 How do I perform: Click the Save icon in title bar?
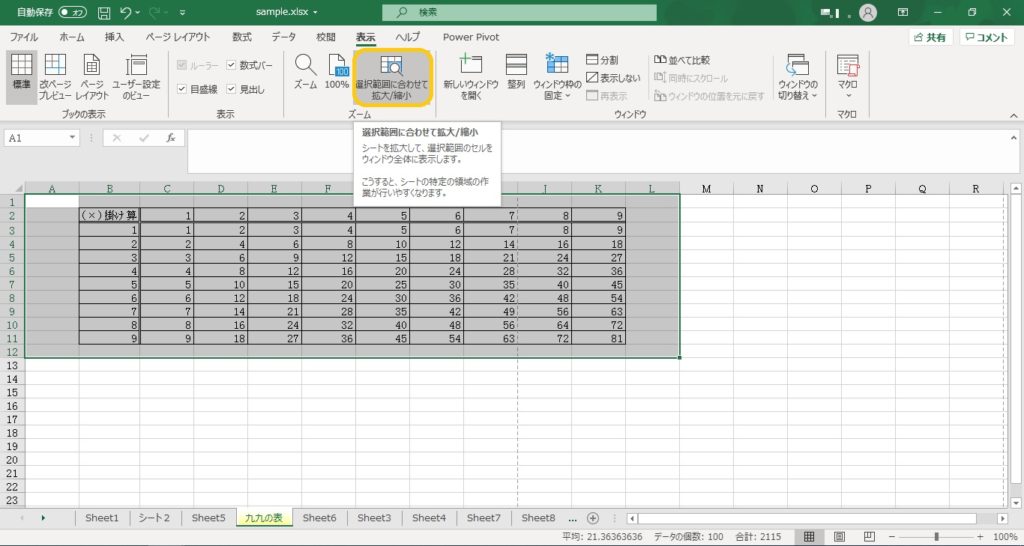point(104,12)
